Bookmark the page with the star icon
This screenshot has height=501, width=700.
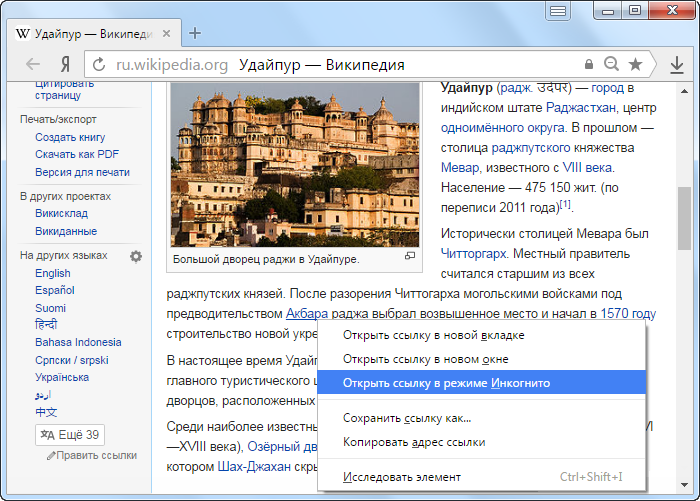pyautogui.click(x=635, y=64)
